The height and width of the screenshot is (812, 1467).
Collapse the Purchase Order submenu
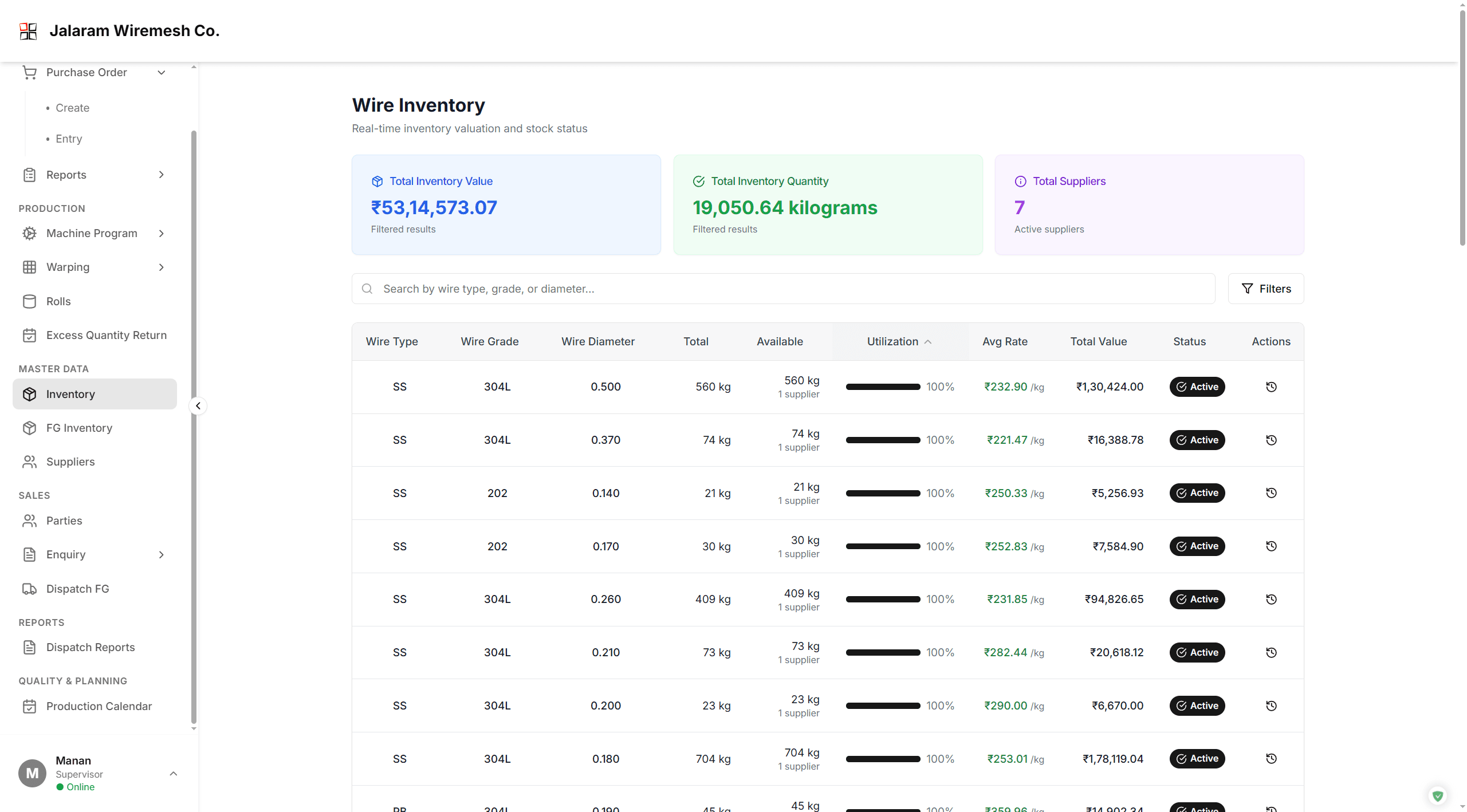point(162,73)
